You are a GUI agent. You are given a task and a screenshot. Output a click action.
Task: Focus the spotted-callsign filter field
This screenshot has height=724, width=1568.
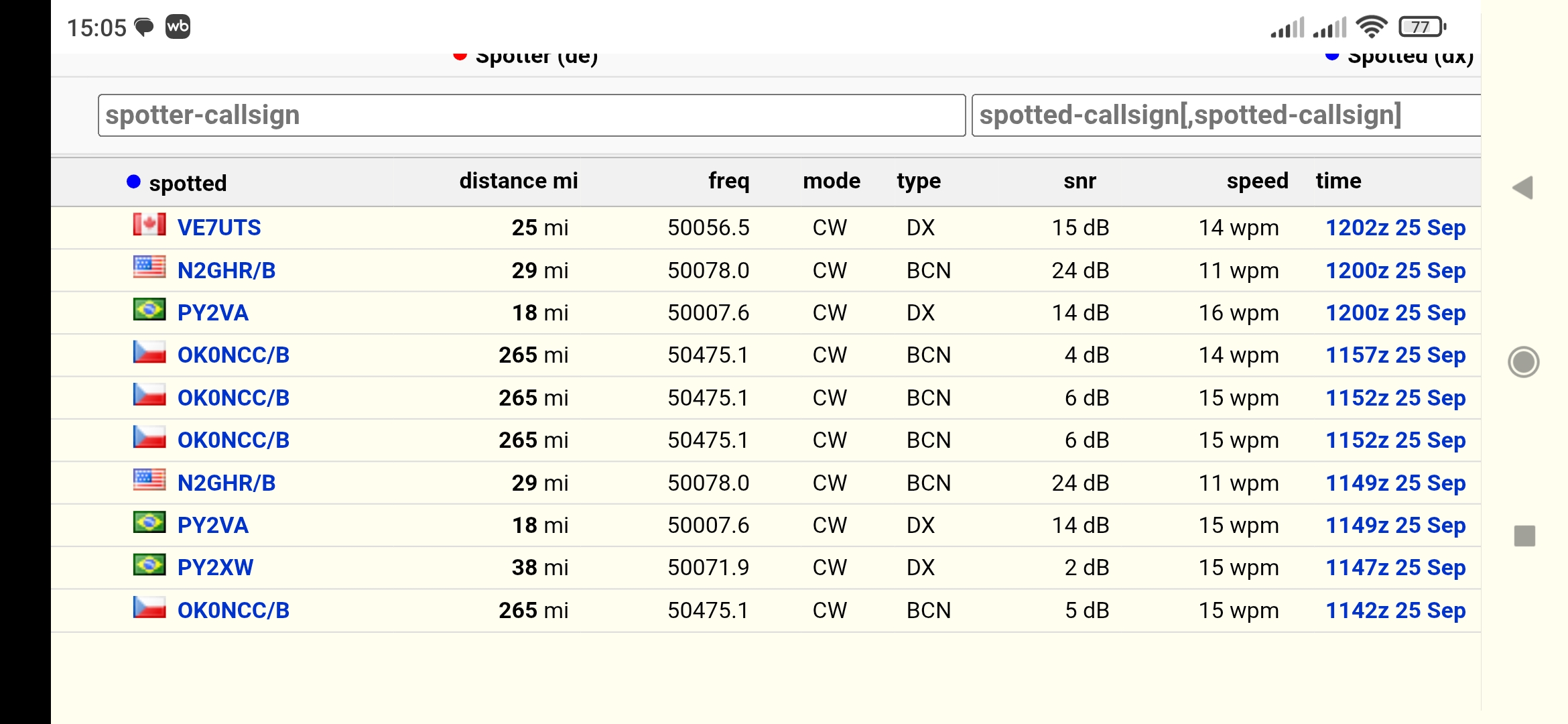point(1225,115)
